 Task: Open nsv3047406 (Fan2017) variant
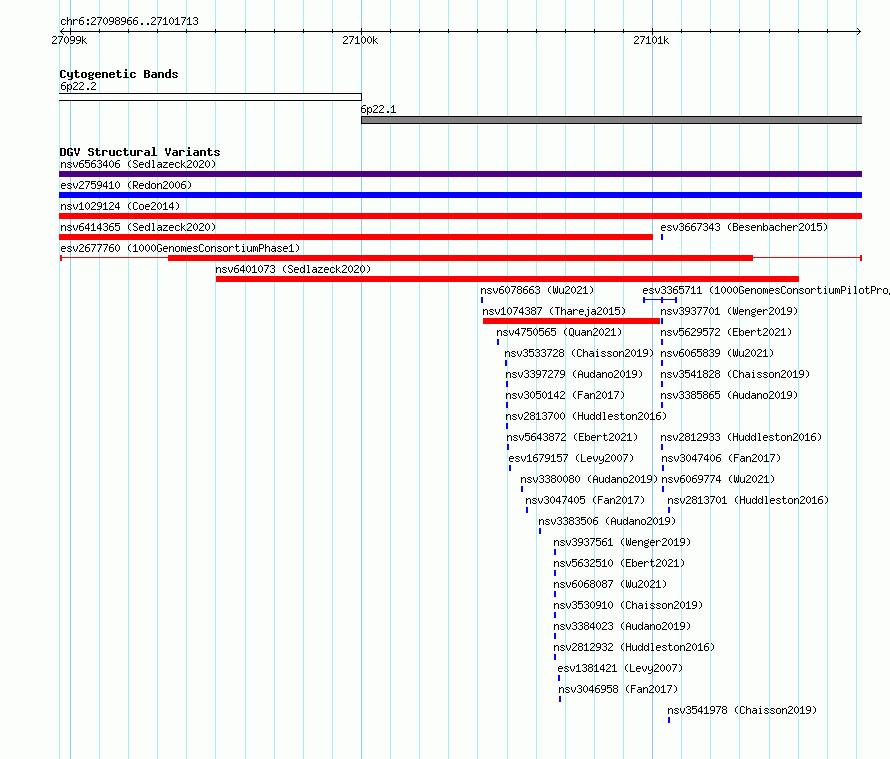pos(721,458)
